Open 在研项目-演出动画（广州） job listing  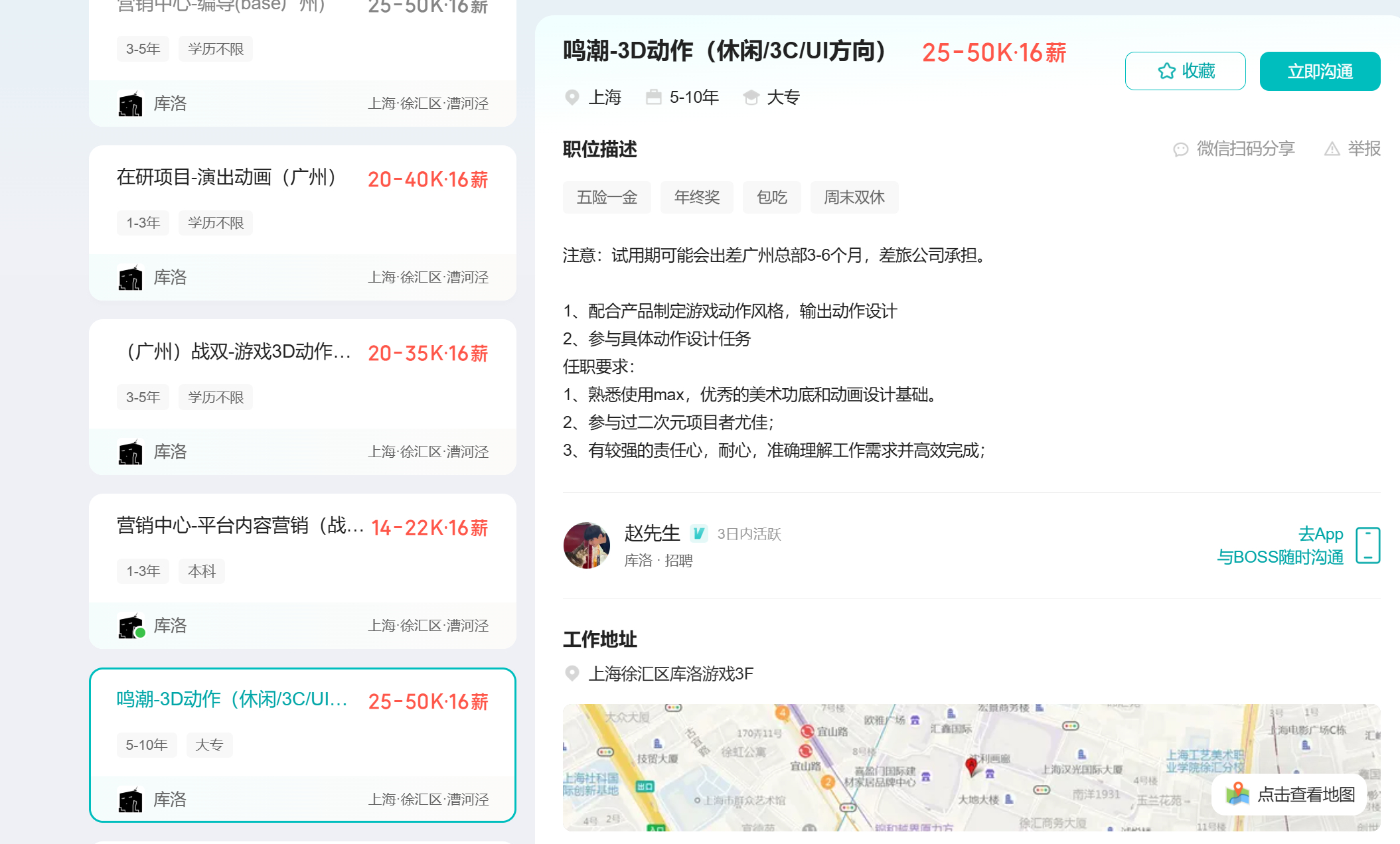click(303, 223)
